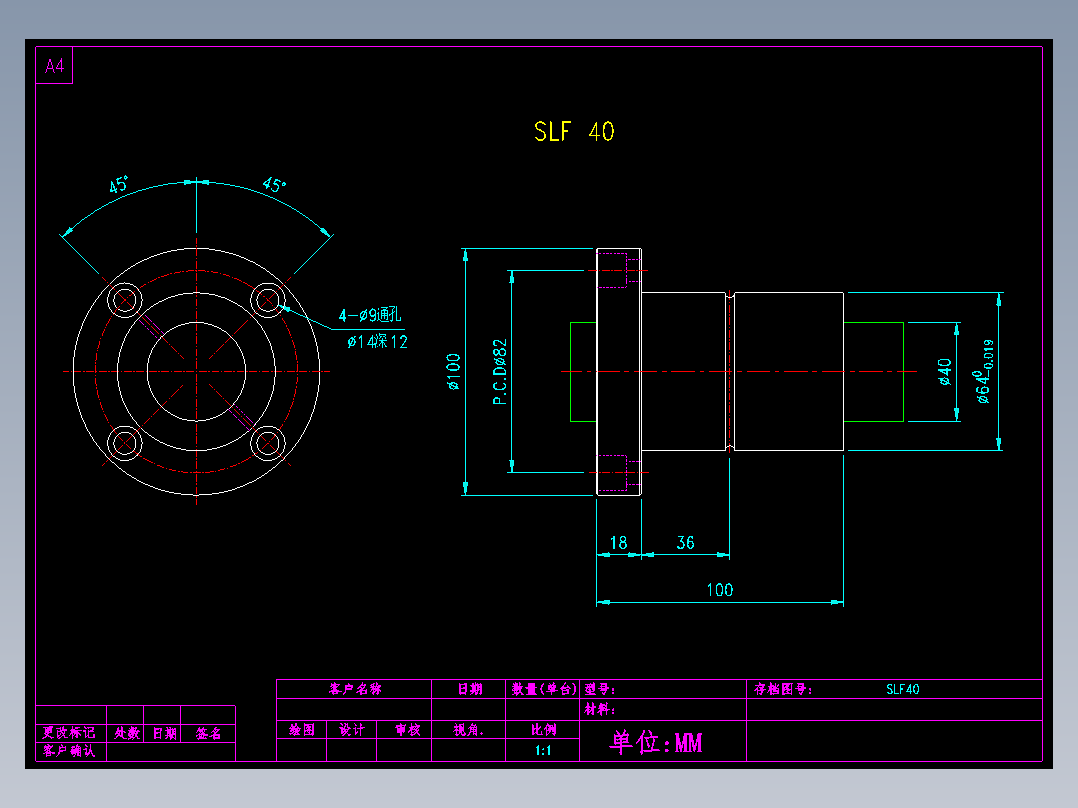1078x808 pixels.
Task: Click the 存档图号: label
Action: [783, 689]
